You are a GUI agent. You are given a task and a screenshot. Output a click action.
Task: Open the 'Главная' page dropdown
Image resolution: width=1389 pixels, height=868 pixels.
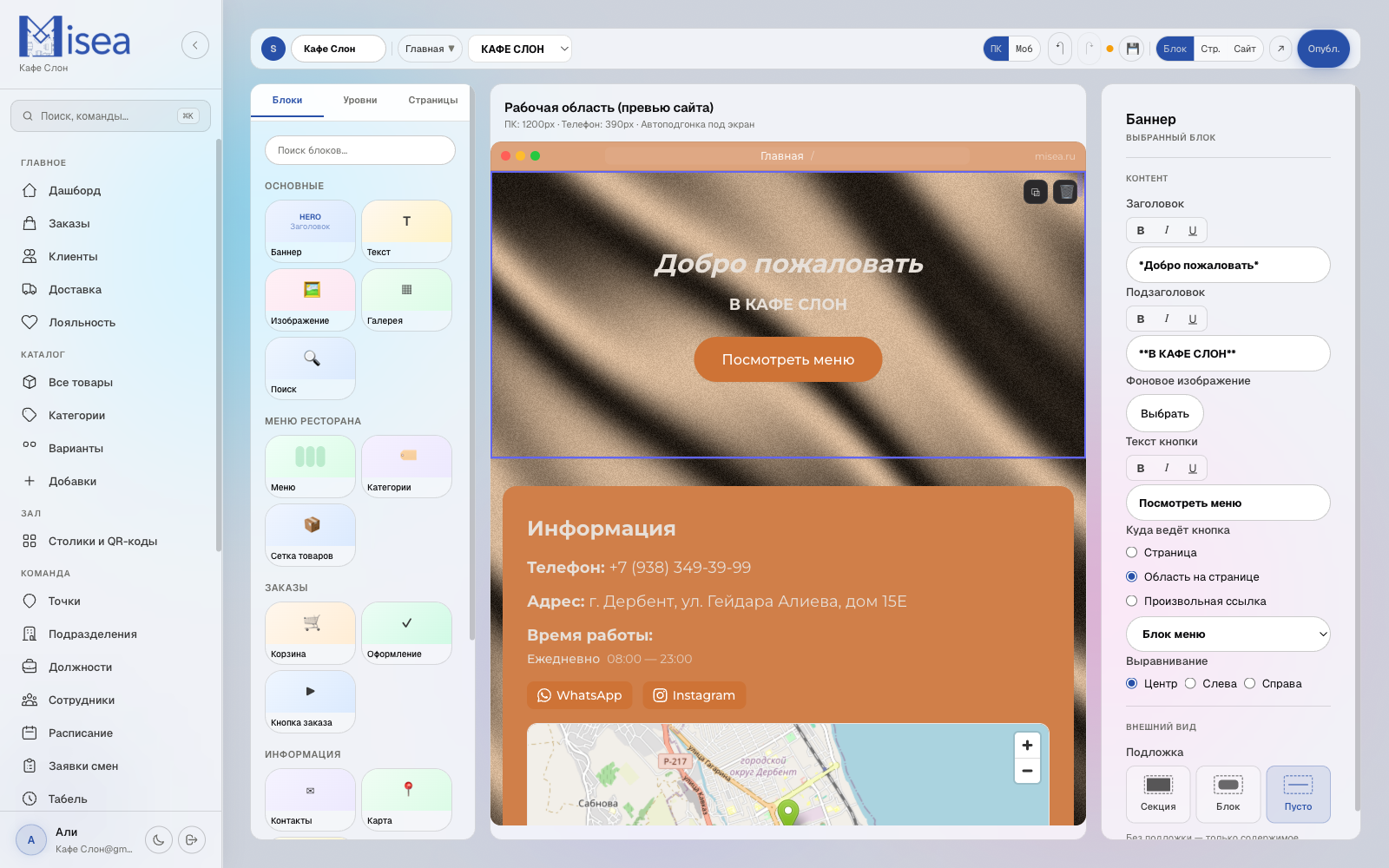pyautogui.click(x=430, y=49)
